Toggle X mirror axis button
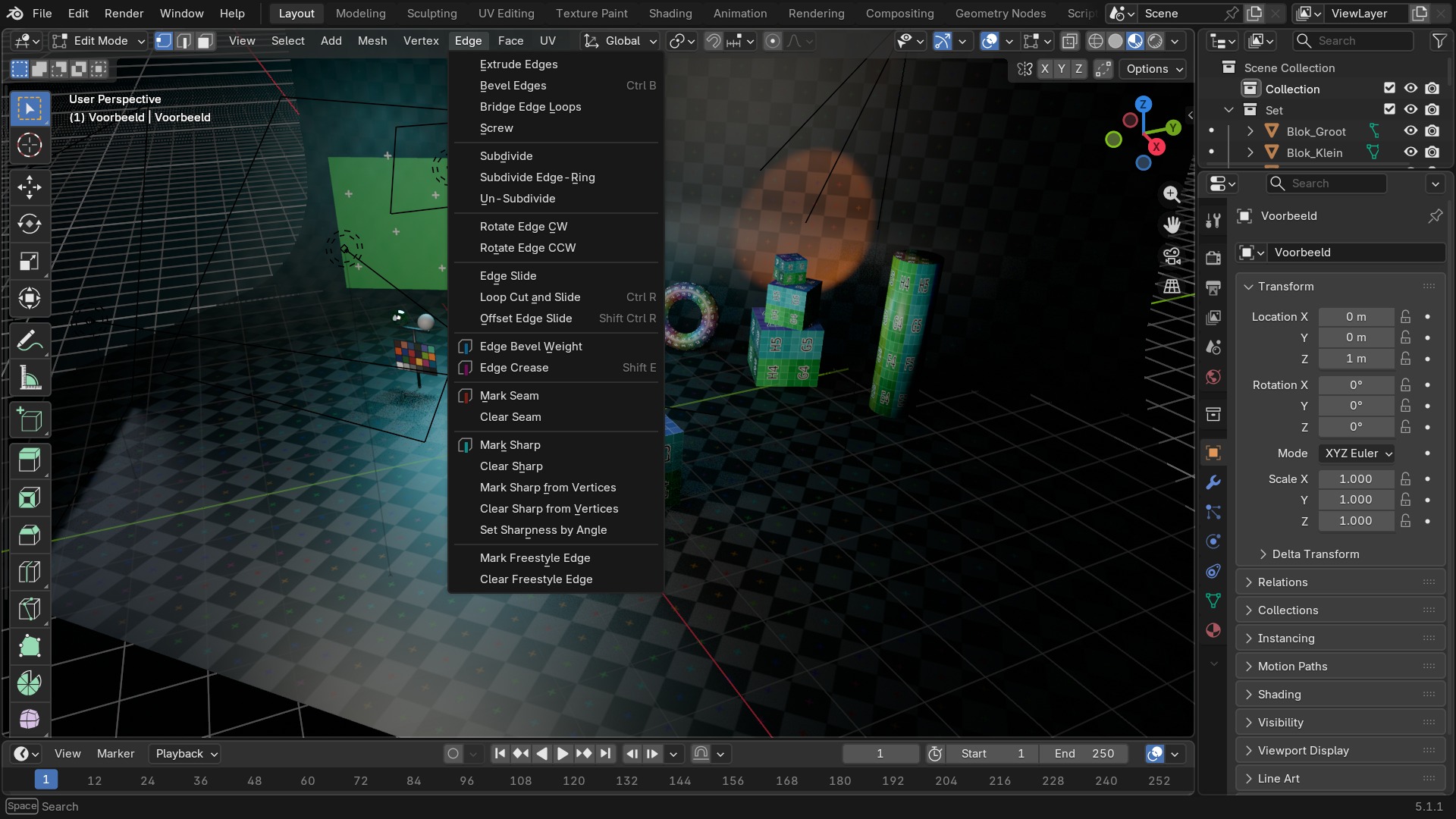 tap(1045, 69)
